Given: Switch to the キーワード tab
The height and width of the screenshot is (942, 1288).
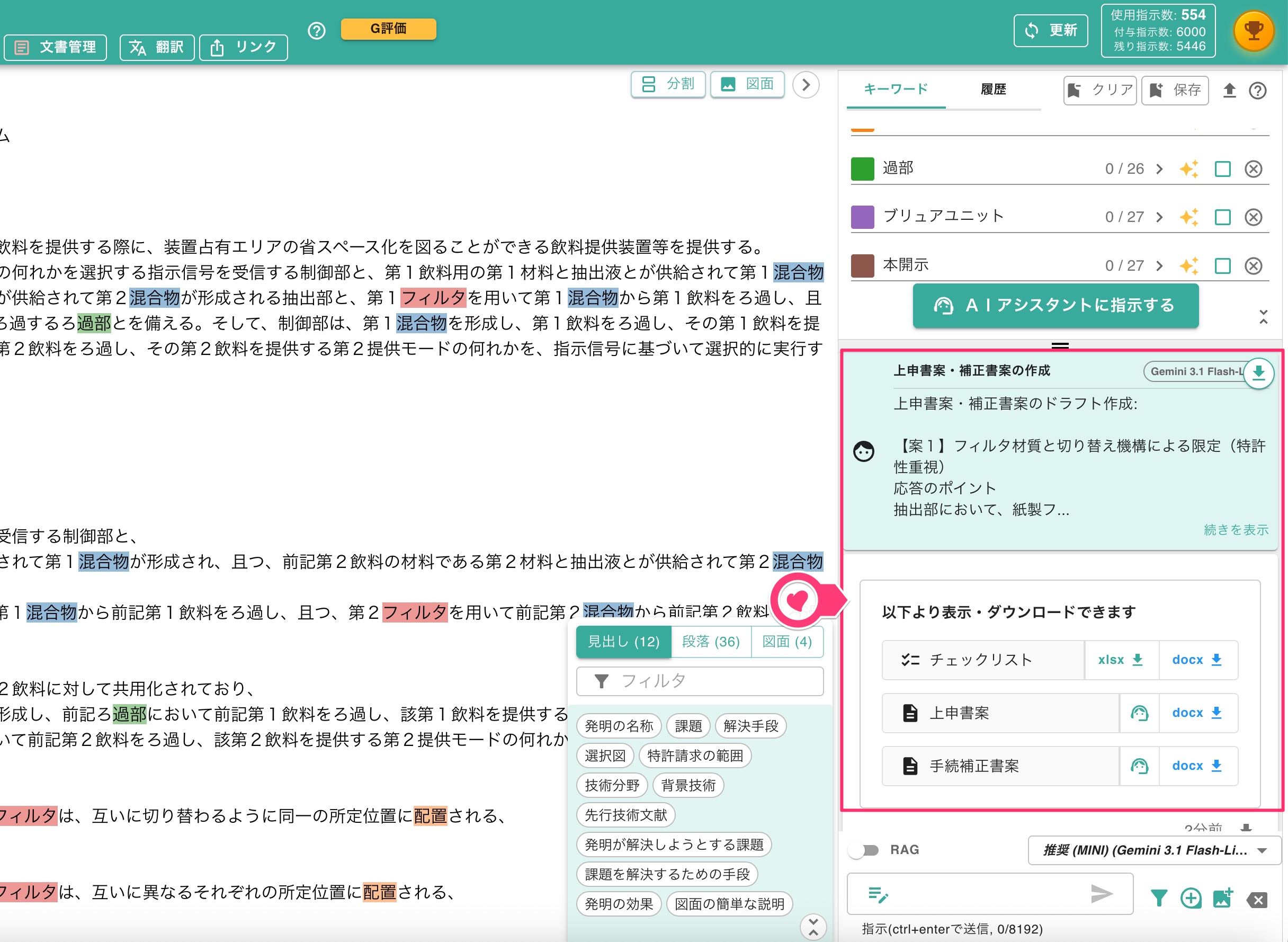Looking at the screenshot, I should click(896, 90).
